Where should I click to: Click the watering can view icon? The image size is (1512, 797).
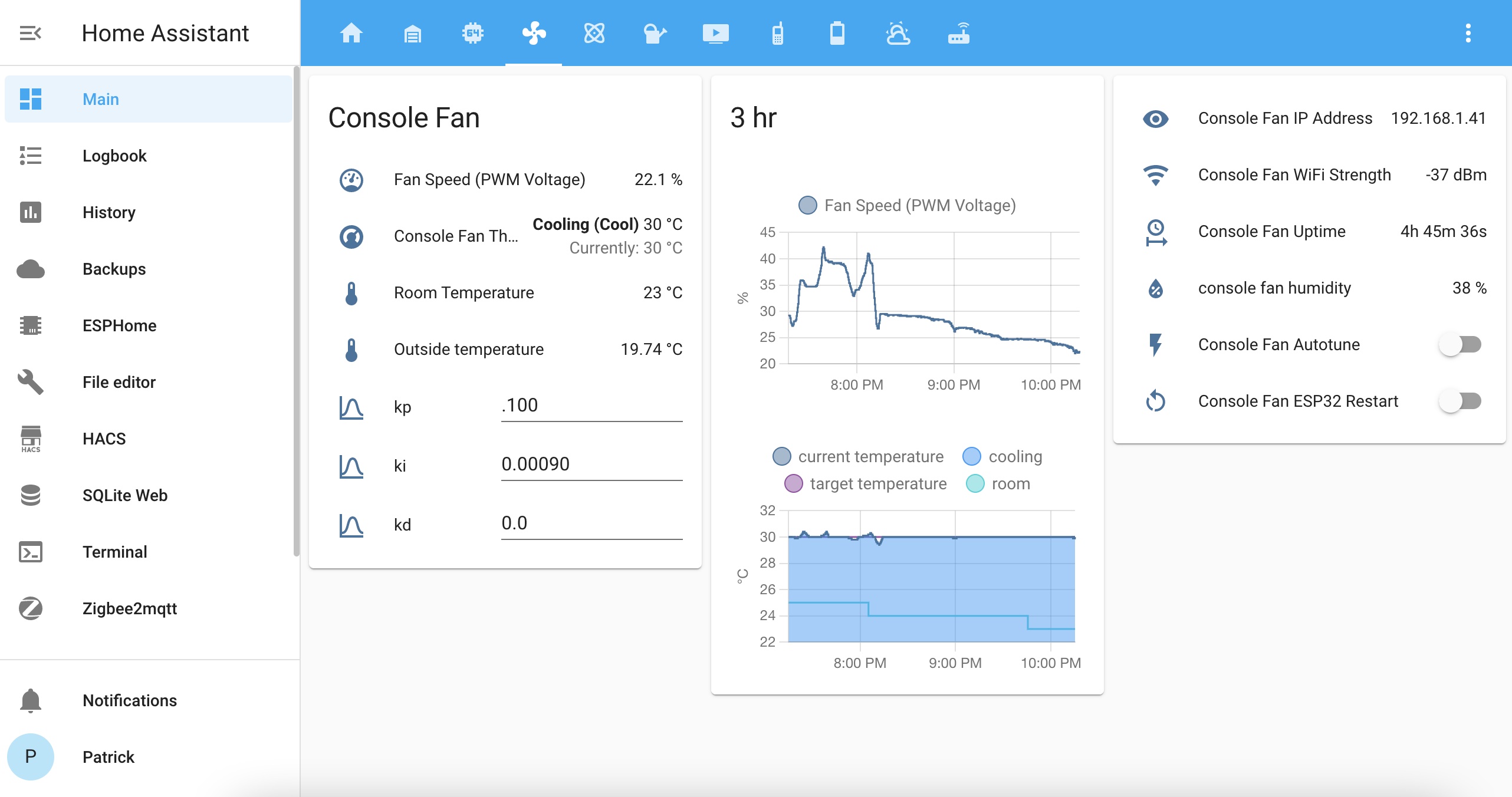point(655,33)
